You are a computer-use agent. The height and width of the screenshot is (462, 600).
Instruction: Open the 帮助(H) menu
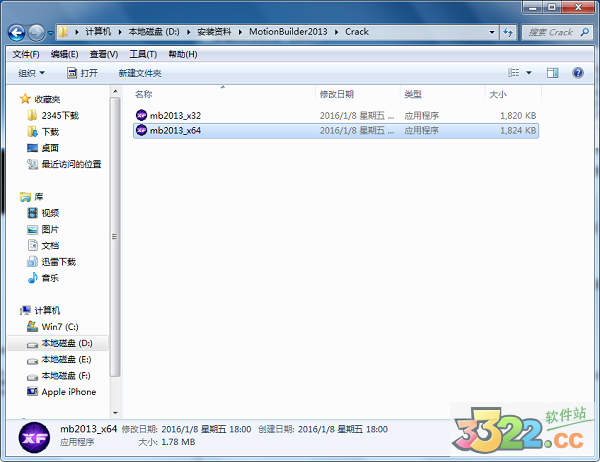click(x=183, y=54)
